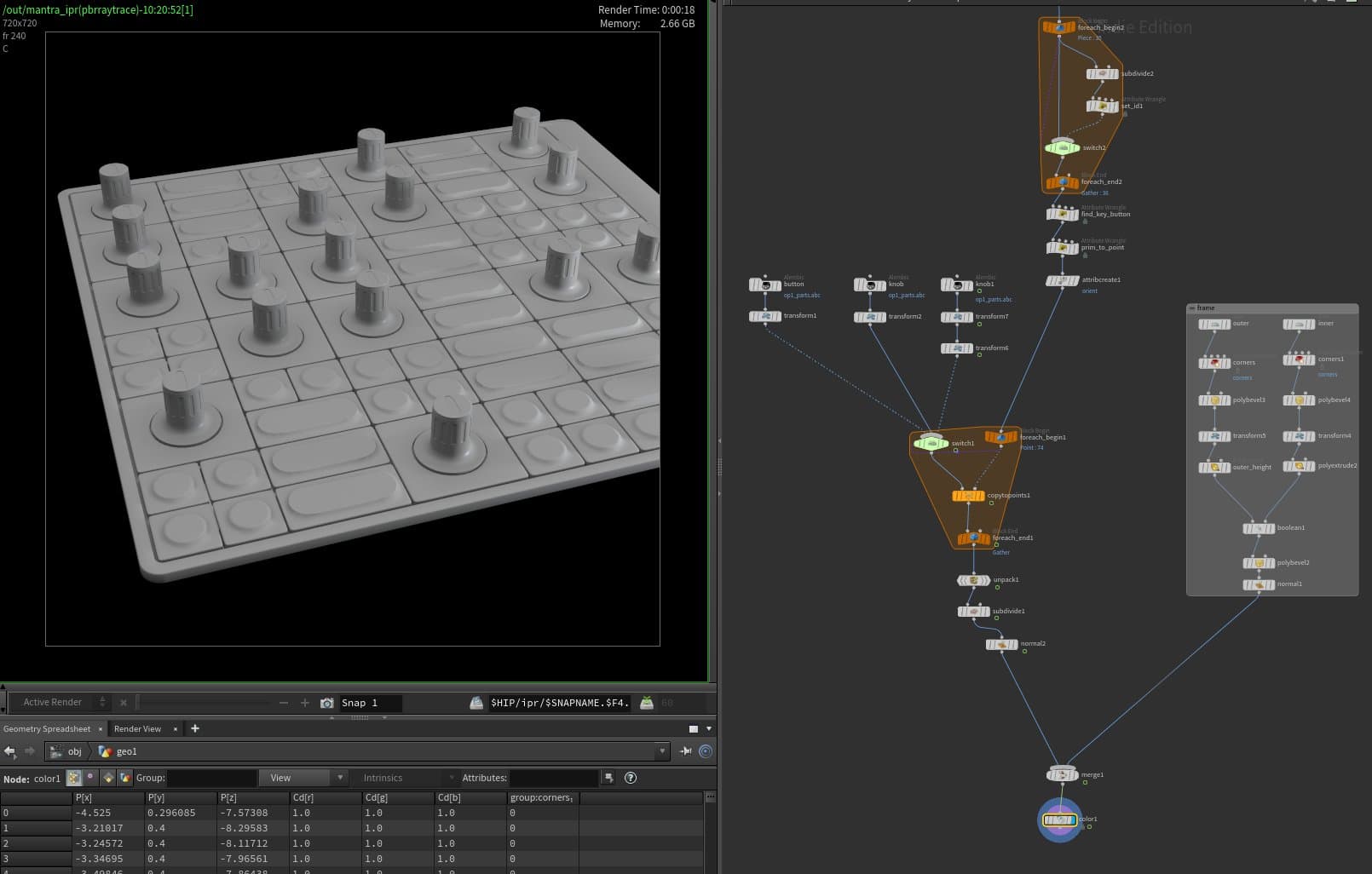Expand the geo1 path dropdown arrow
The width and height of the screenshot is (1372, 874).
click(662, 751)
